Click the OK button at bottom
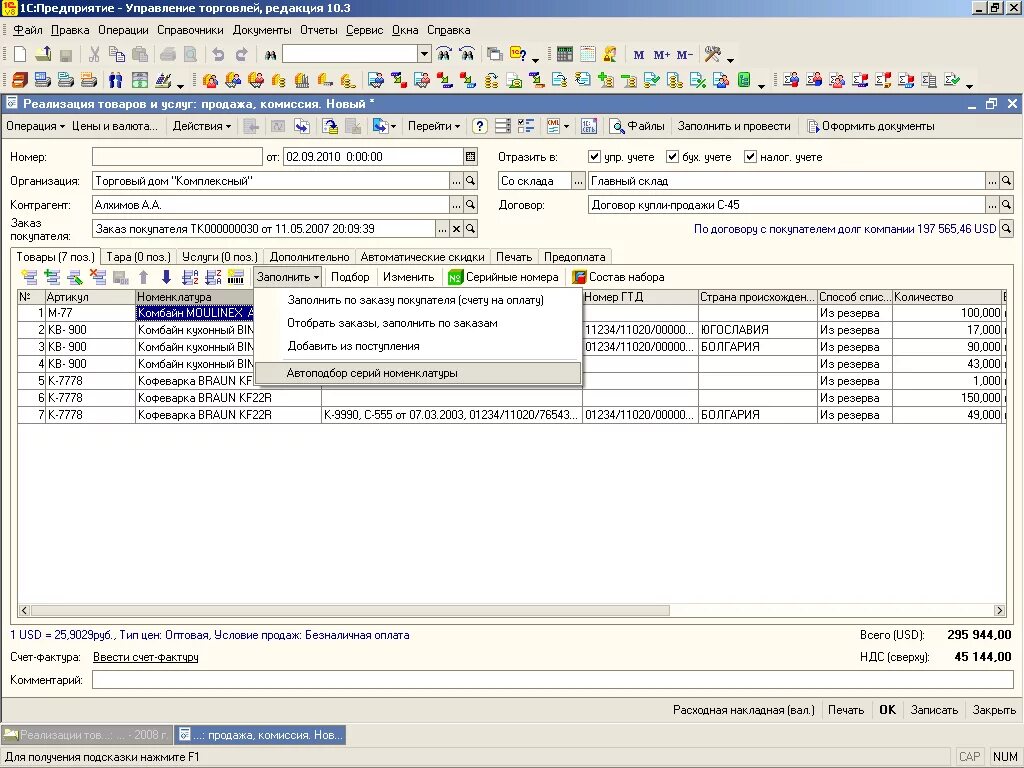This screenshot has width=1024, height=768. click(887, 710)
